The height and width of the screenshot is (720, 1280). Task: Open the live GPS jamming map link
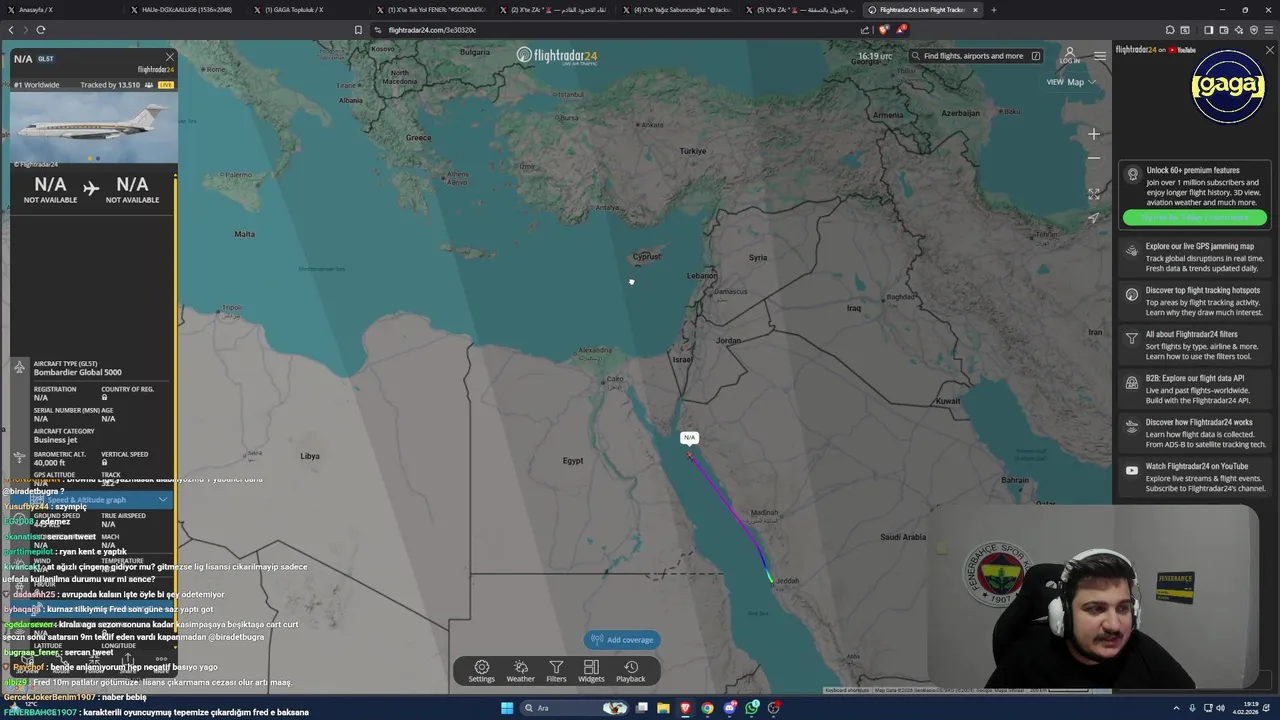(x=1195, y=257)
